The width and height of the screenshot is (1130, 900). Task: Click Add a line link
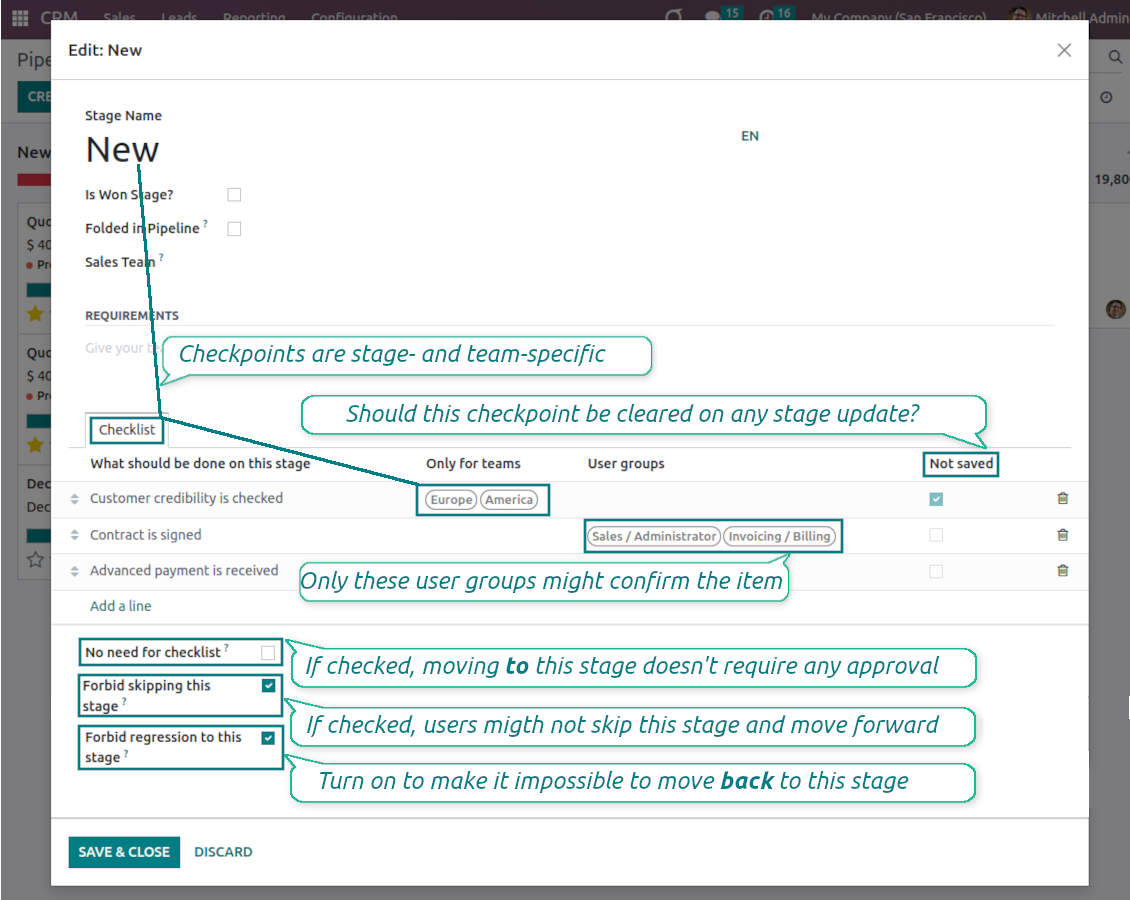tap(120, 606)
